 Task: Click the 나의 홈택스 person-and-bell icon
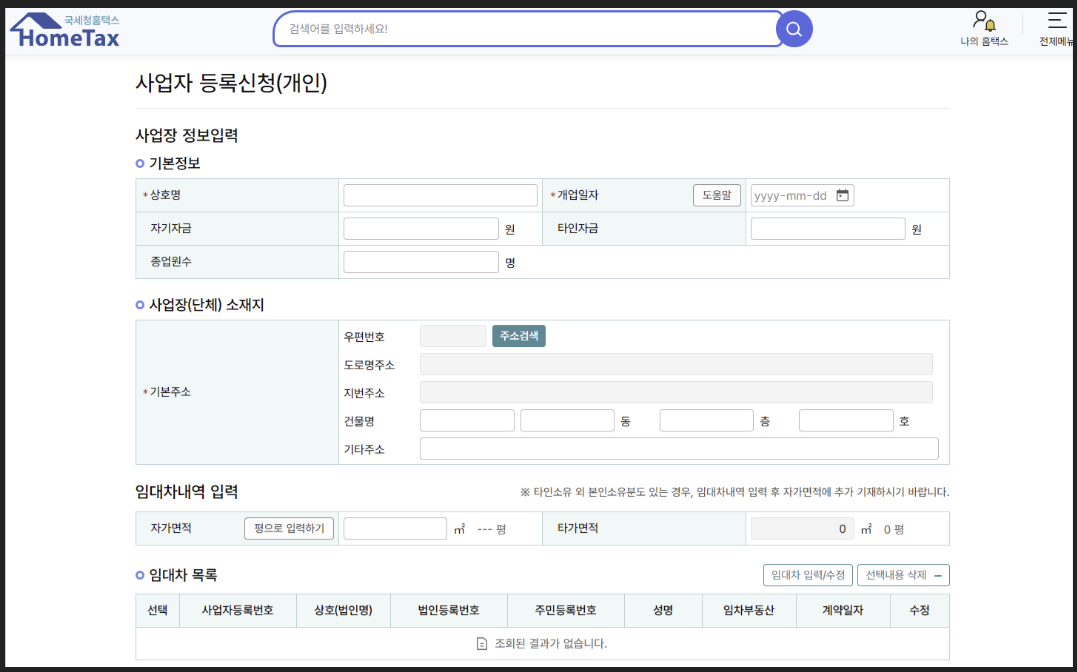pos(983,22)
